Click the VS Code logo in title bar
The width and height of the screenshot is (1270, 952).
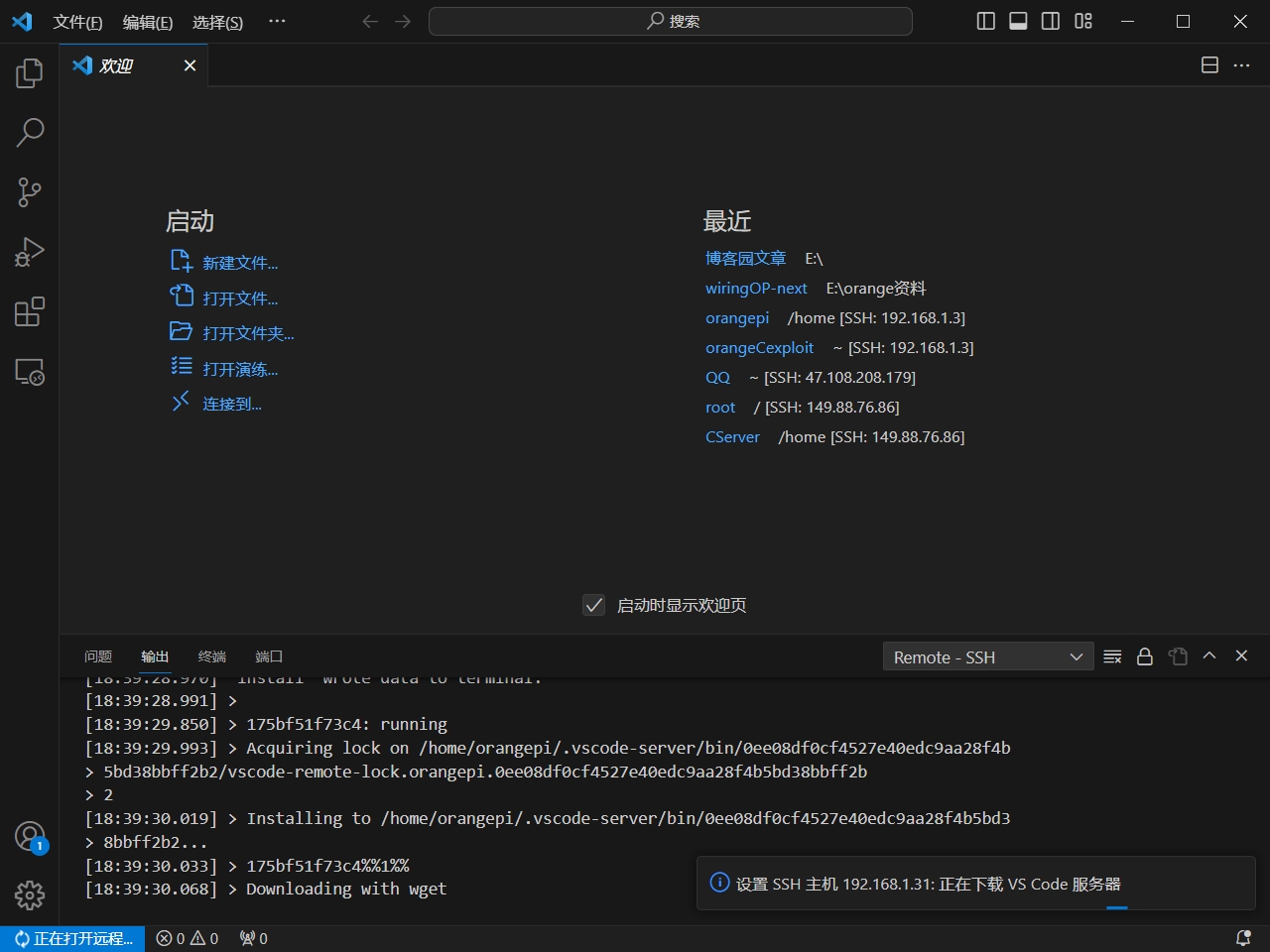tap(22, 21)
